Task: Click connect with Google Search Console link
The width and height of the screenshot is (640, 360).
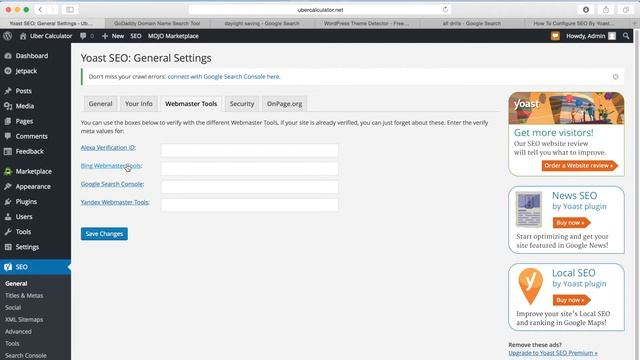Action: (224, 76)
